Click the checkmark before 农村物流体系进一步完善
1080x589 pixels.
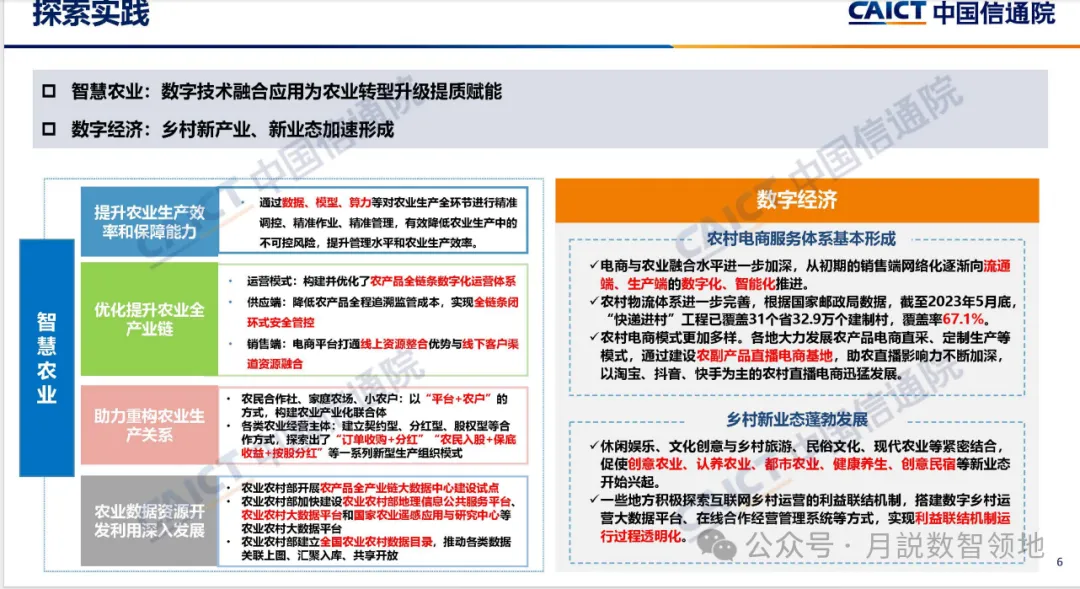click(594, 302)
